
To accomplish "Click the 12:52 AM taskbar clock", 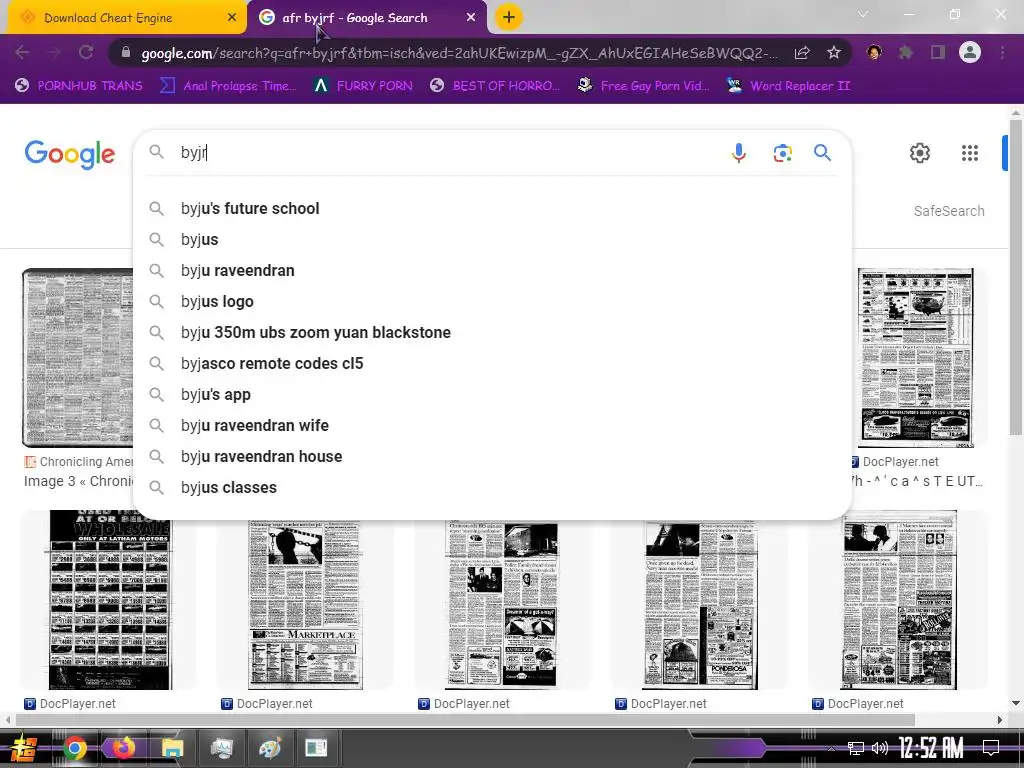I will click(x=931, y=748).
